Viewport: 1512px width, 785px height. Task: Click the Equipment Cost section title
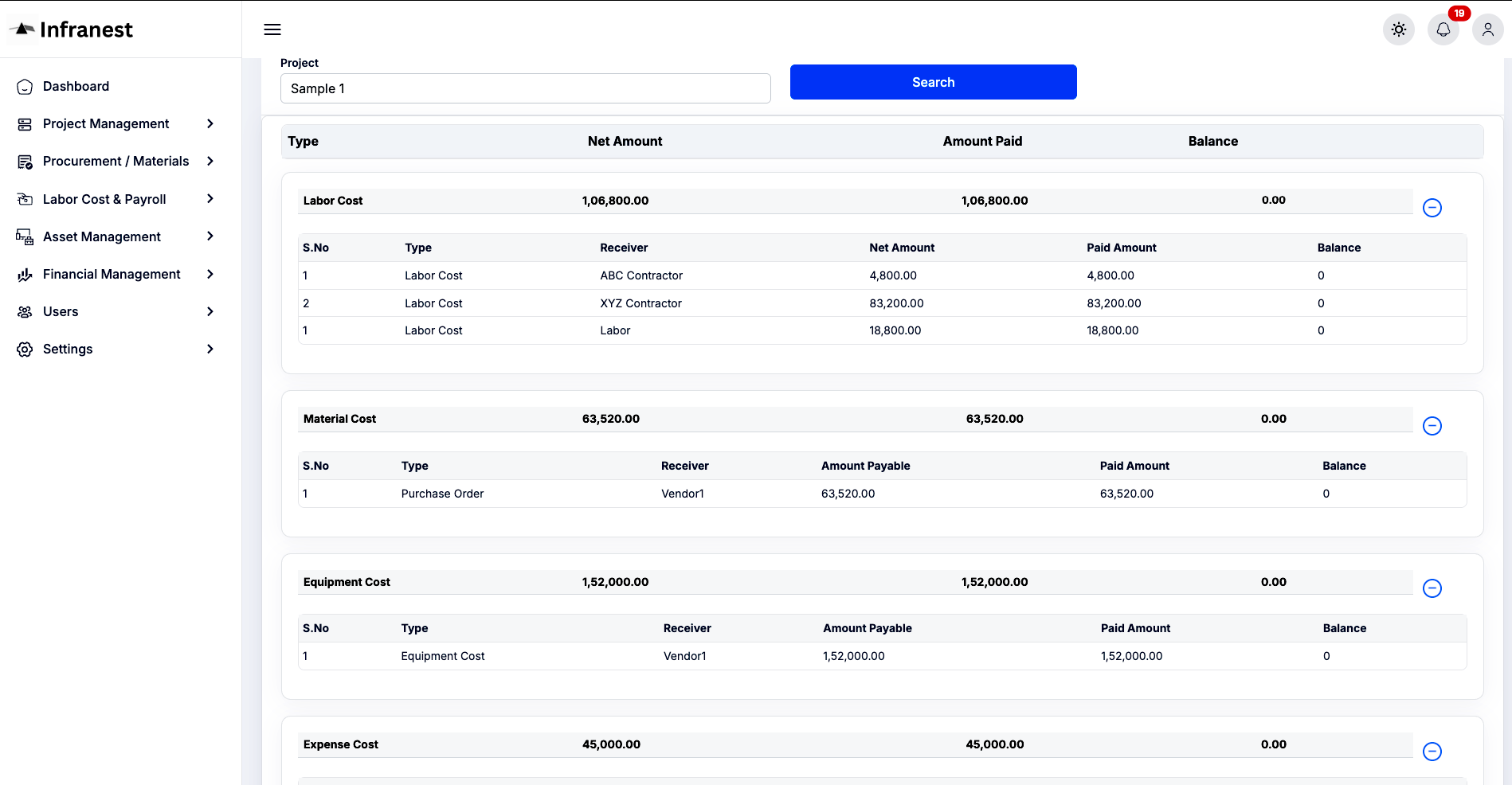pyautogui.click(x=347, y=582)
